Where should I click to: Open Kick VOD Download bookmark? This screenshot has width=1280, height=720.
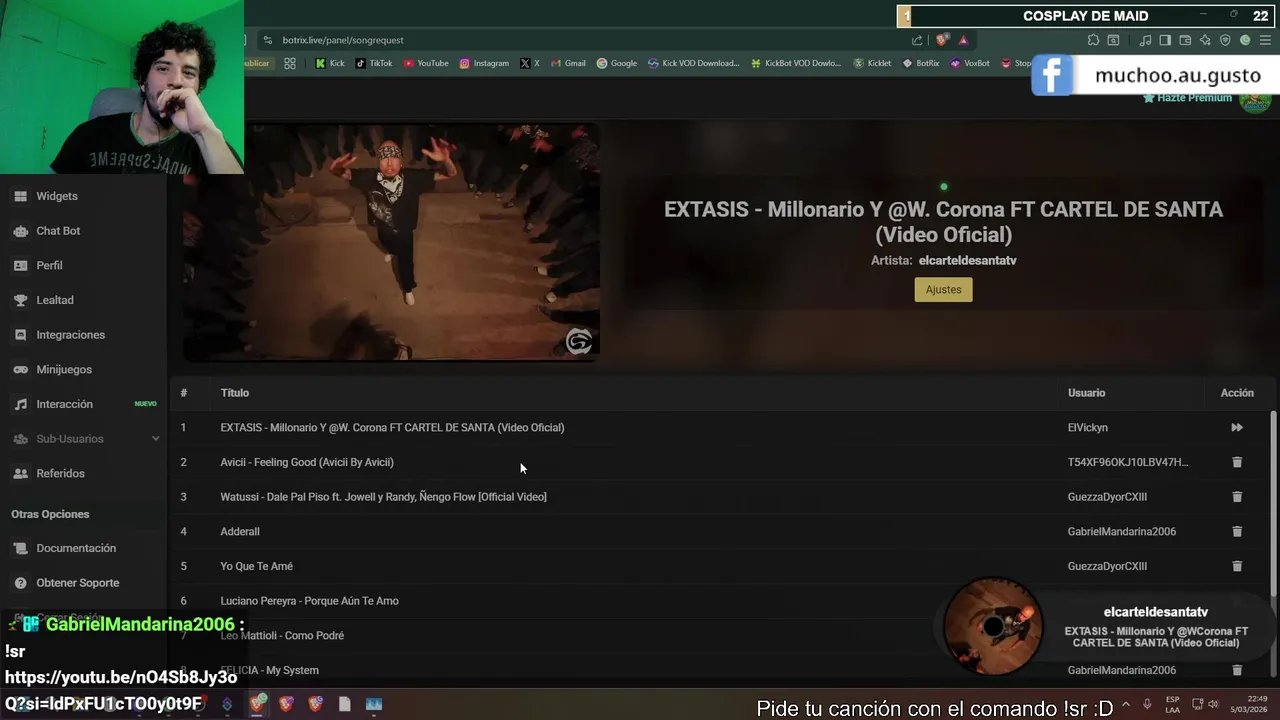(694, 63)
